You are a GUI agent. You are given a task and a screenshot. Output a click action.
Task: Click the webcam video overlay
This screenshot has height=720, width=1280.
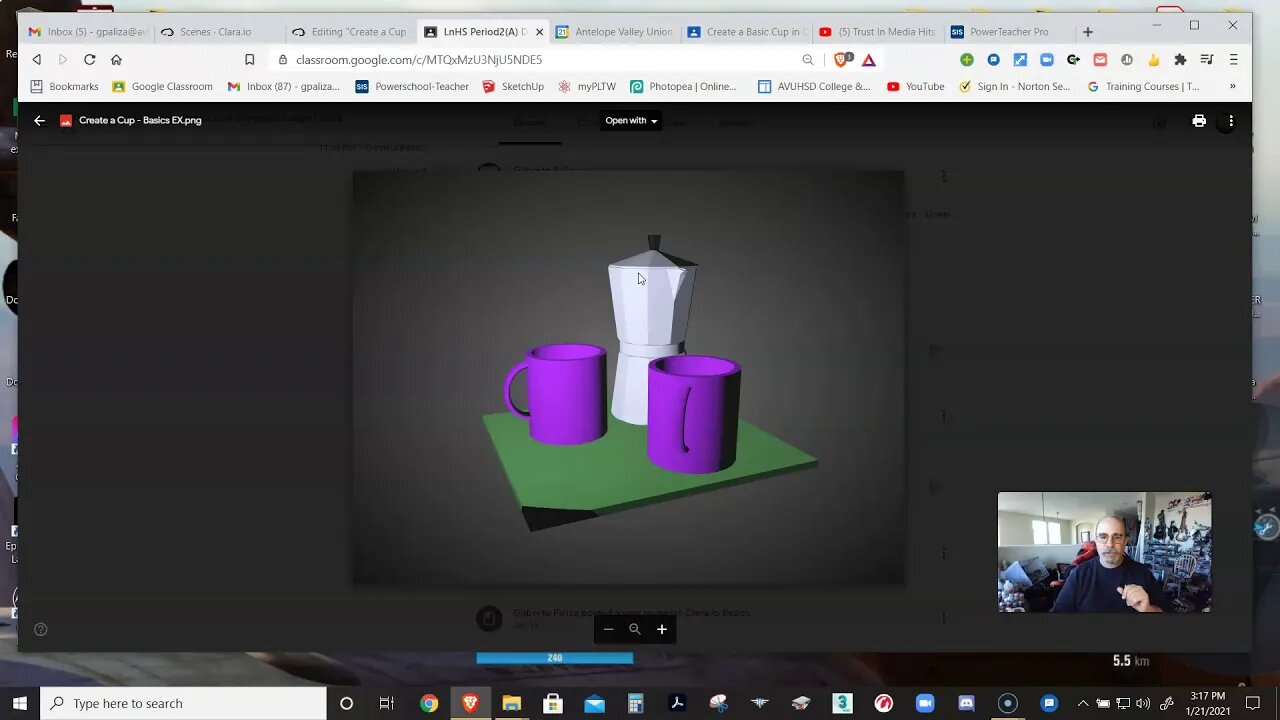tap(1104, 552)
